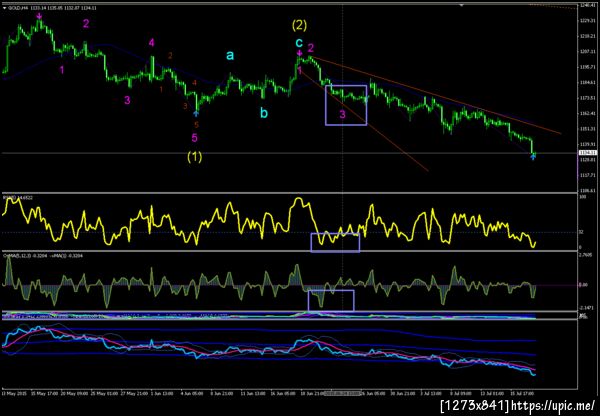Select the magenta 5 label above yellow (1)

pyautogui.click(x=194, y=138)
